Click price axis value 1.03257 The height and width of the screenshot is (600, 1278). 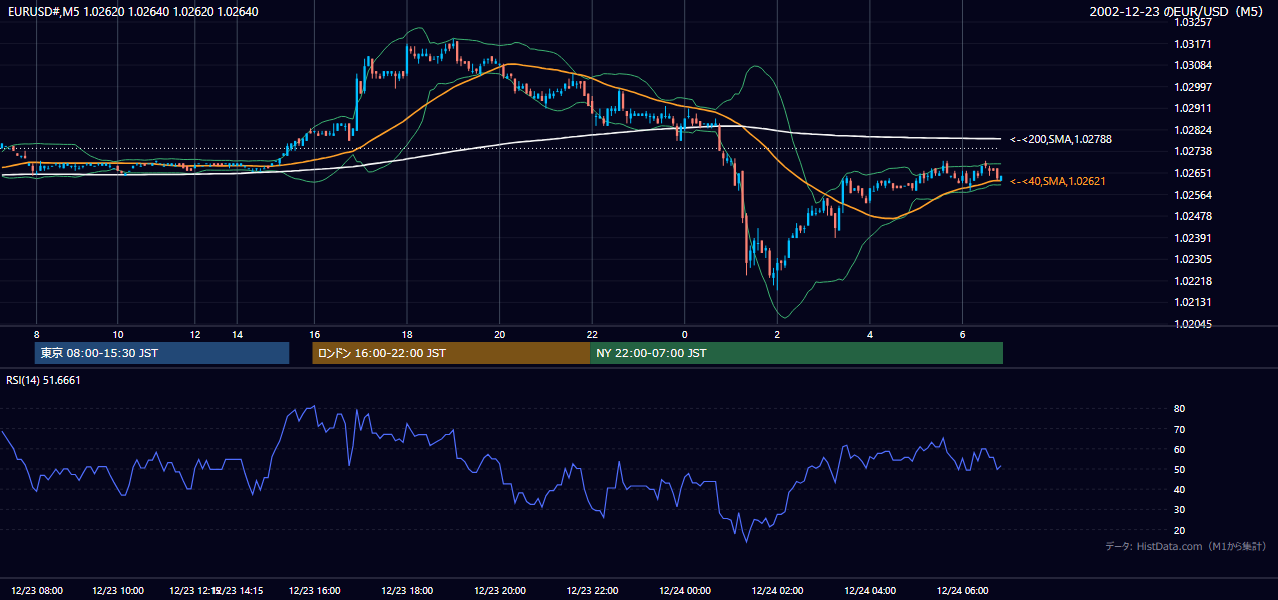[x=1193, y=22]
